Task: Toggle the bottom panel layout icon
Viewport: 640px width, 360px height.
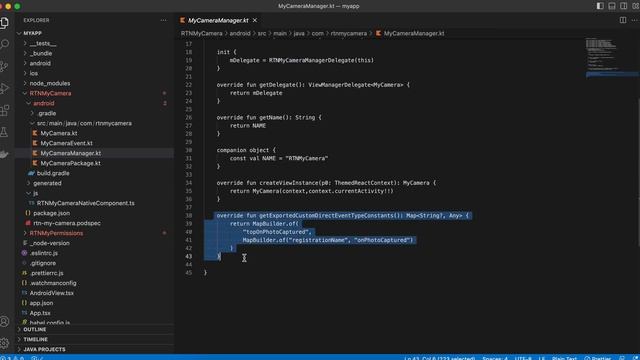Action: [x=612, y=6]
